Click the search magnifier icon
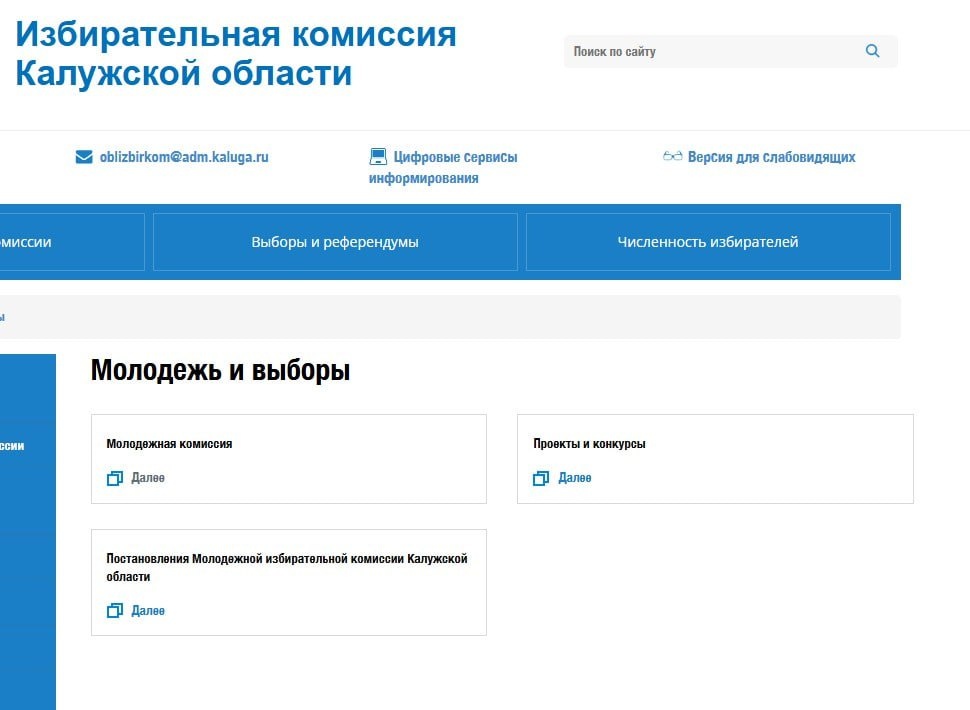The image size is (970, 710). coord(872,51)
